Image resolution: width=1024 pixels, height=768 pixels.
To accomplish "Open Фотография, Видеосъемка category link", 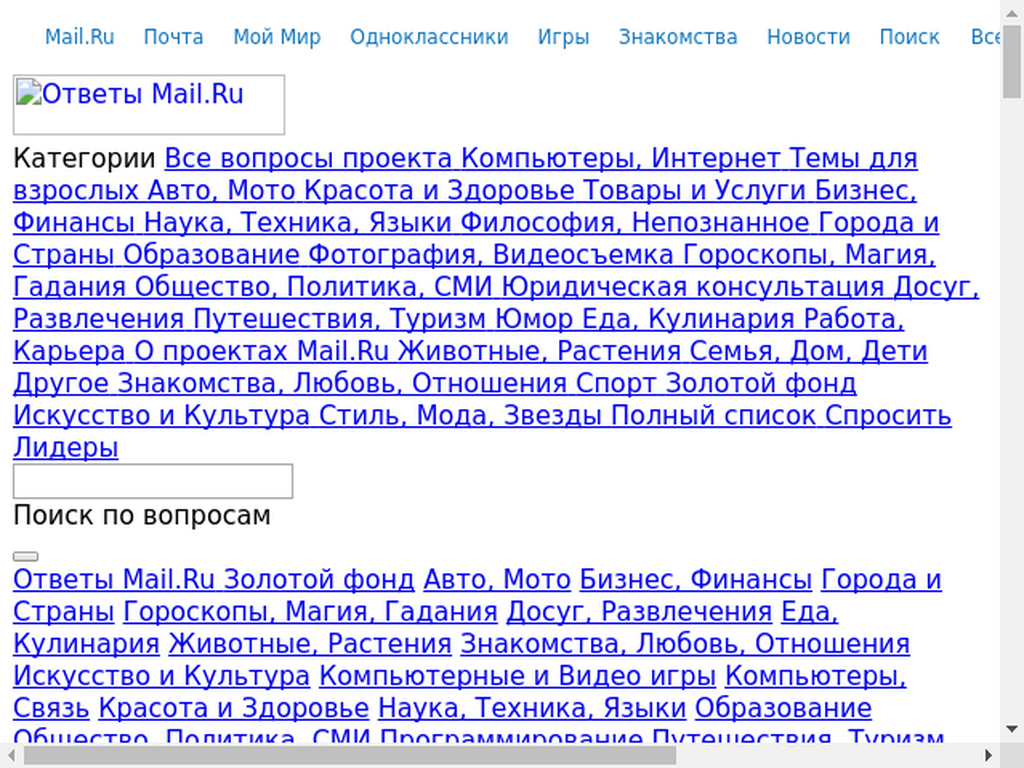I will click(x=490, y=255).
